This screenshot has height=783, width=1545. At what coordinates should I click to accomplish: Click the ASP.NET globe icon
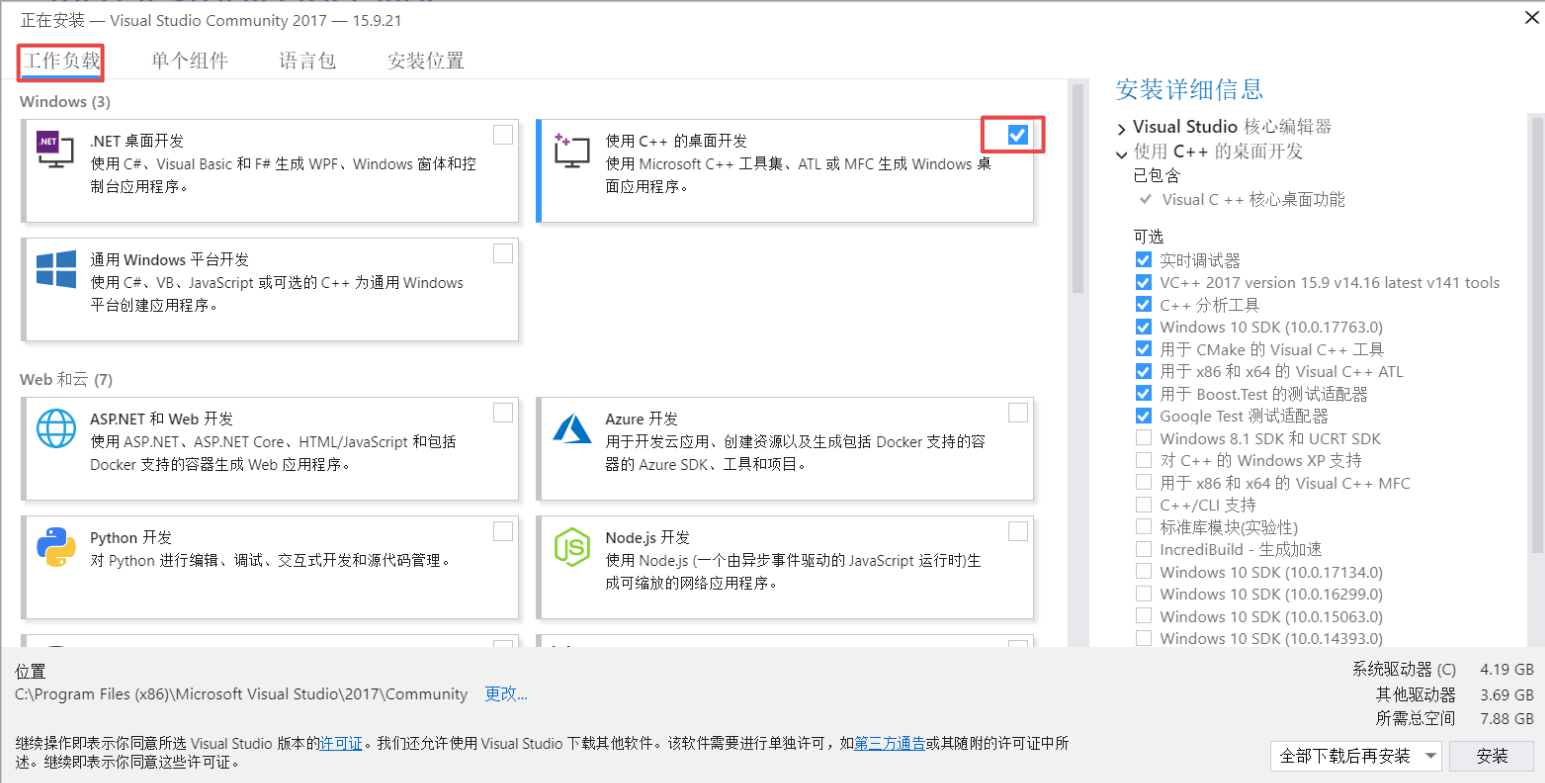(x=56, y=428)
